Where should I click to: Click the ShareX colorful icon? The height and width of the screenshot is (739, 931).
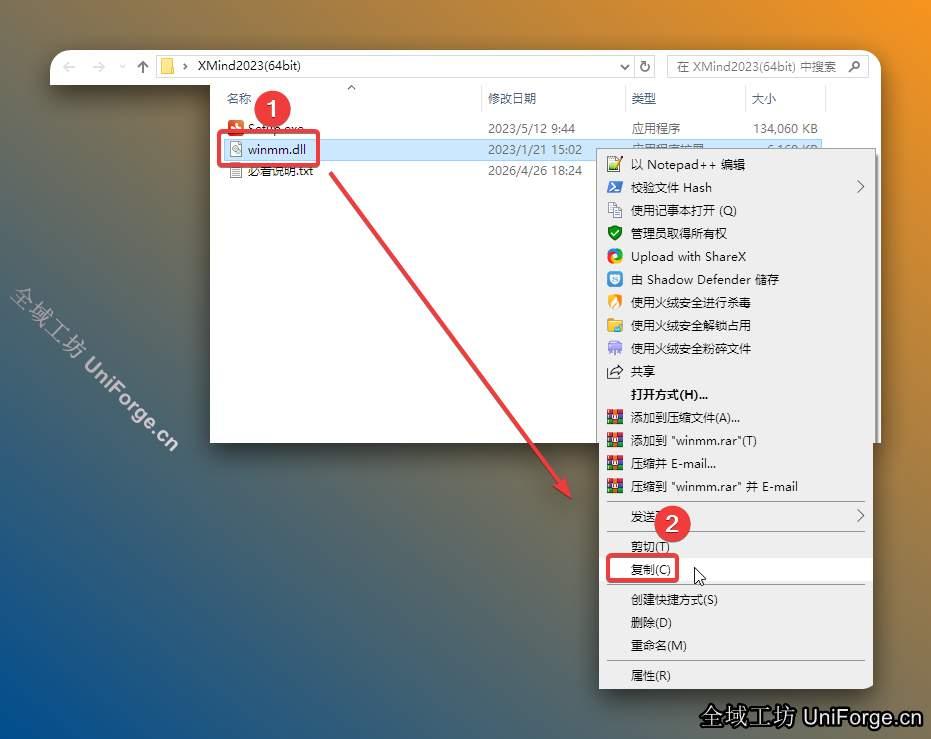point(615,256)
